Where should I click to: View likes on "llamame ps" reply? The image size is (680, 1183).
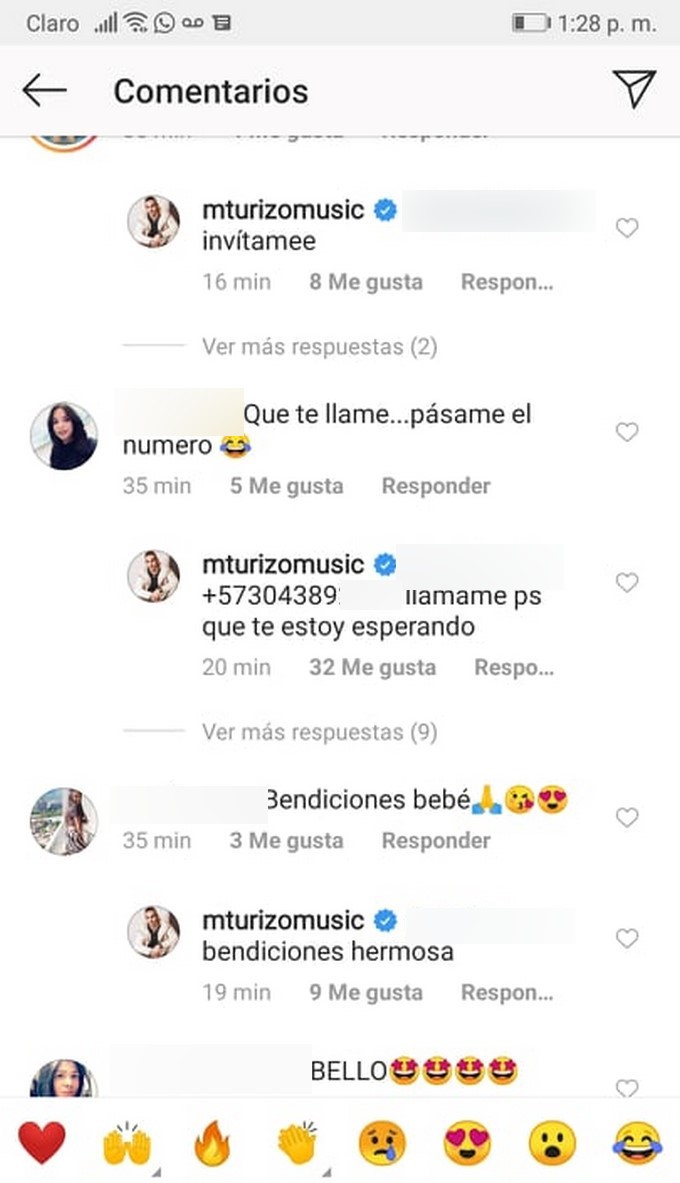coord(372,667)
